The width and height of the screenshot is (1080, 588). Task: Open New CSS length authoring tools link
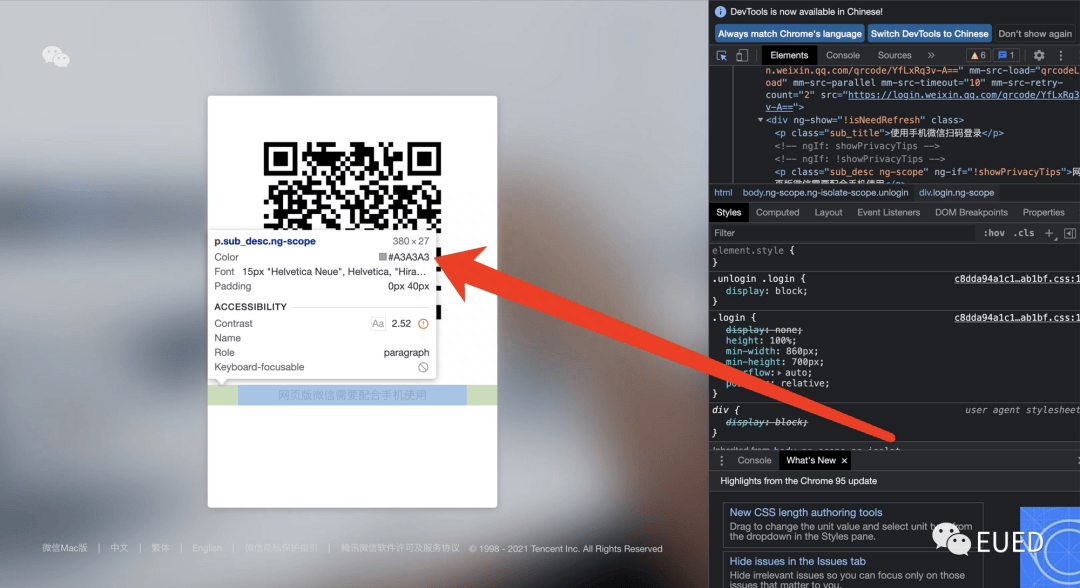pyautogui.click(x=805, y=512)
